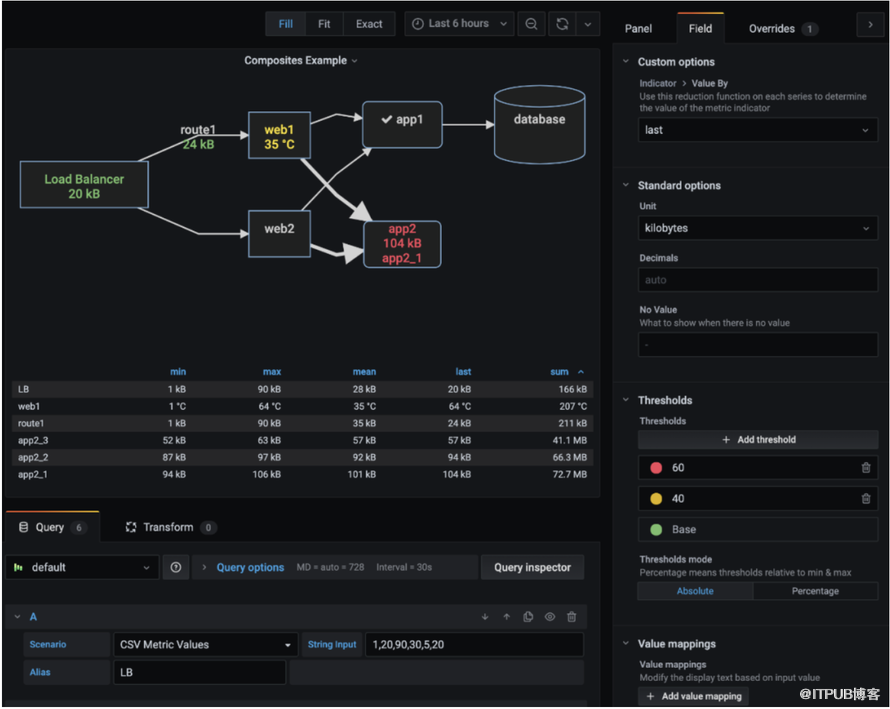Delete the 40 threshold via trash icon

click(x=866, y=499)
